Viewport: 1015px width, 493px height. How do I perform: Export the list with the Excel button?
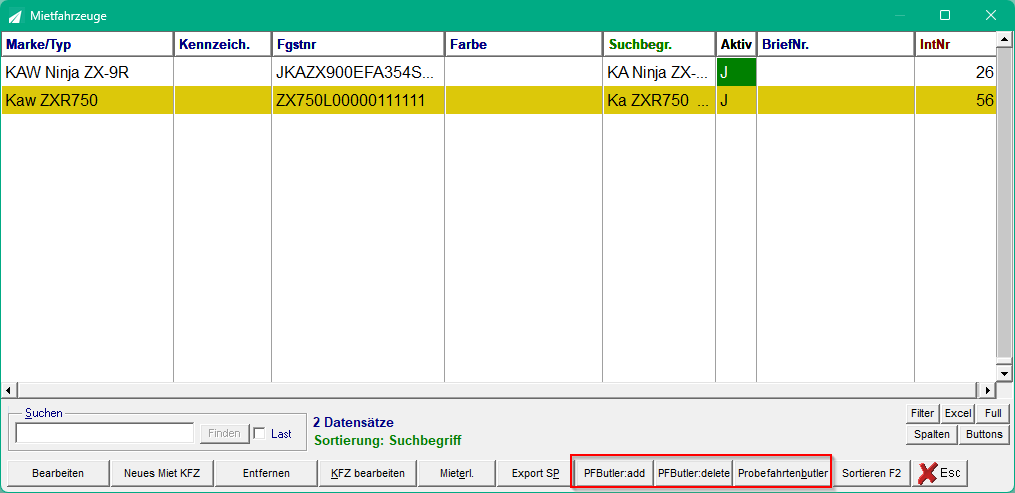(x=958, y=413)
